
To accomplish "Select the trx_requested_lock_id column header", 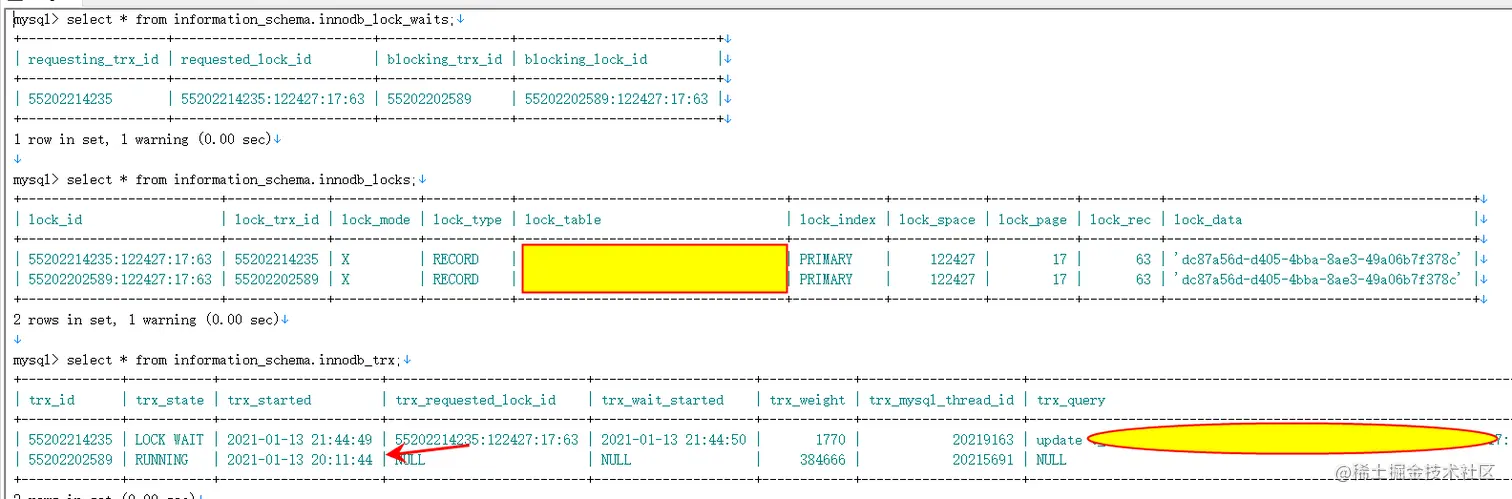I will [x=475, y=399].
